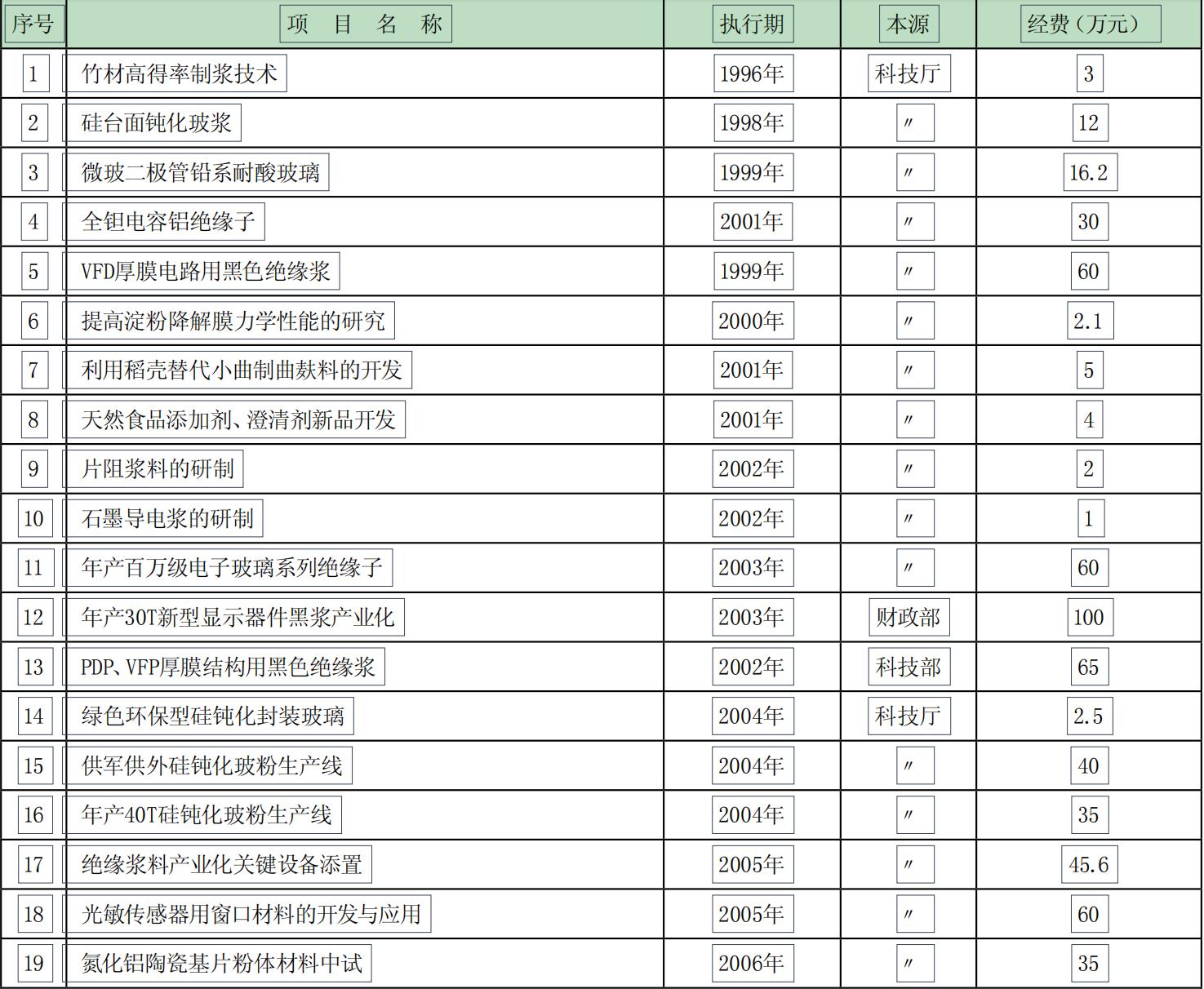
Task: Select 利用稻壳替代小曲制曲麸料的开发
Action: click(x=238, y=370)
